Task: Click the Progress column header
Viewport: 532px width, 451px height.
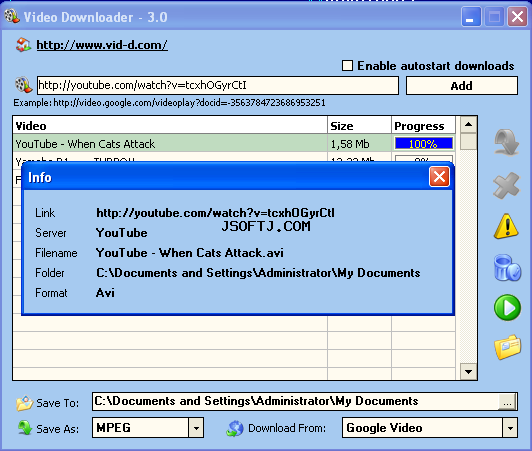Action: pos(423,126)
